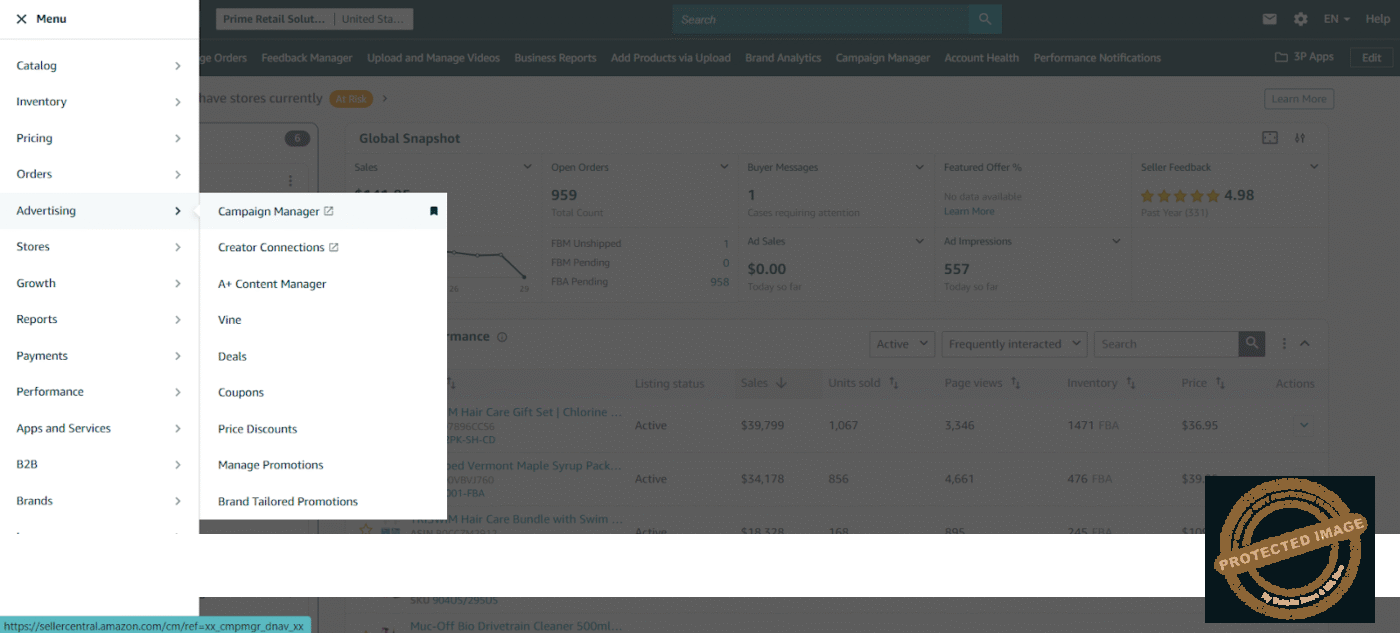Select Coupons in Advertising submenu
Image resolution: width=1400 pixels, height=633 pixels.
tap(241, 392)
